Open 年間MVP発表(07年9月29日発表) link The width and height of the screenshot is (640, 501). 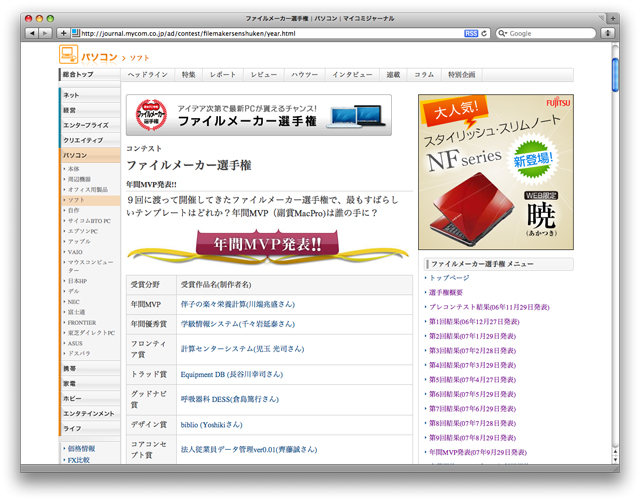click(x=478, y=452)
